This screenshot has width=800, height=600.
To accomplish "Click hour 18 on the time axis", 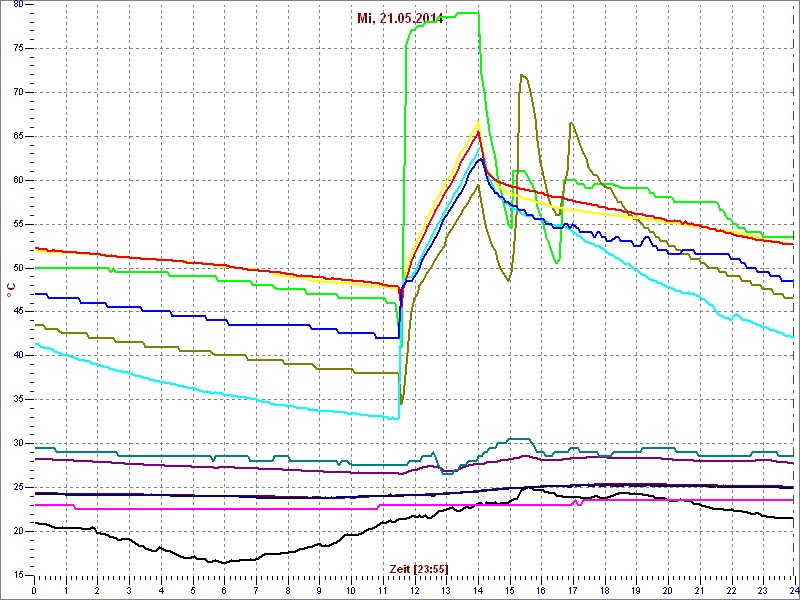I will (x=605, y=590).
